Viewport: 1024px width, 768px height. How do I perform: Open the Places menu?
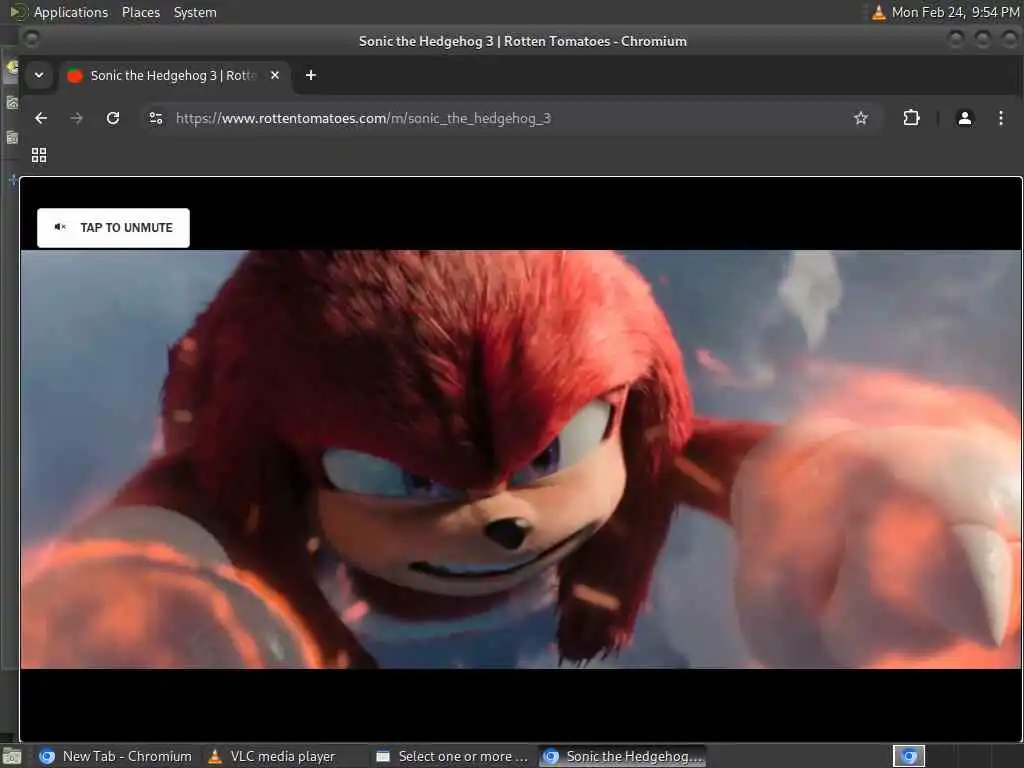pyautogui.click(x=140, y=12)
